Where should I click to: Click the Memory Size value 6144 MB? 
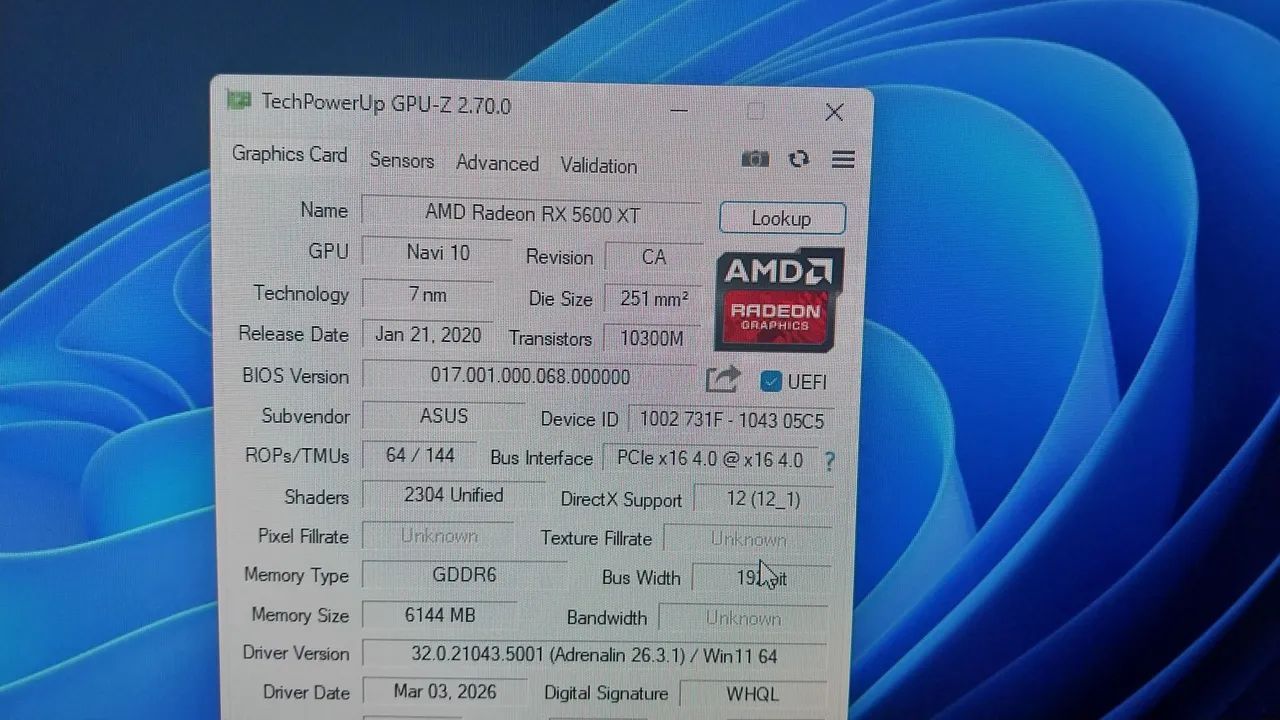(x=439, y=615)
